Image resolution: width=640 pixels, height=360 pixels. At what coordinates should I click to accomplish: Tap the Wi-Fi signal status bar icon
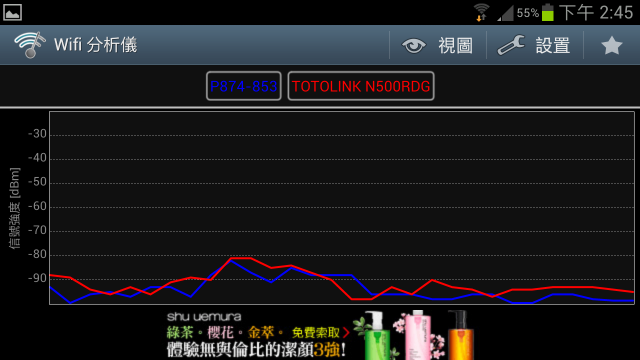pyautogui.click(x=482, y=12)
